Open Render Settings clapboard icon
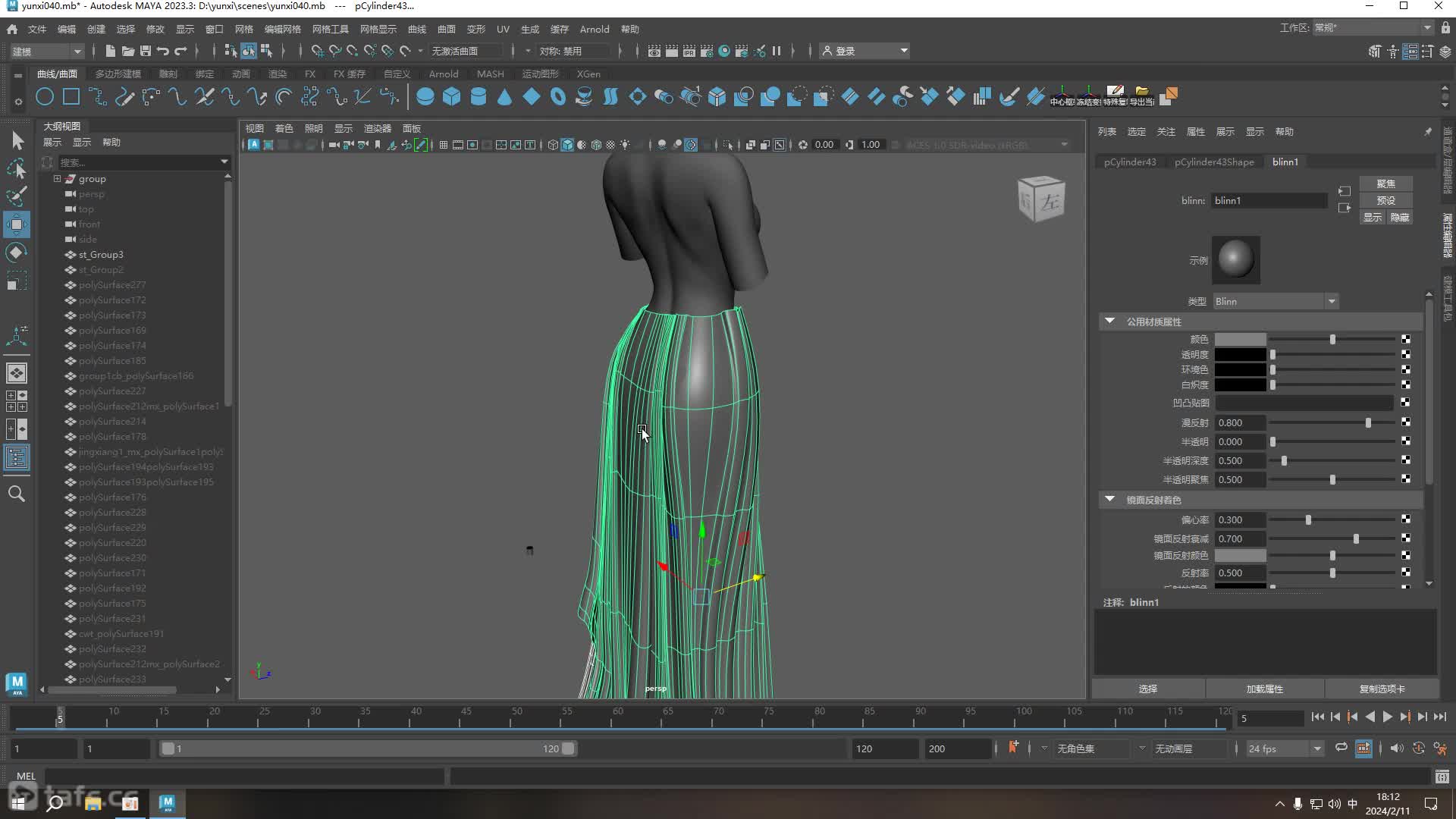The height and width of the screenshot is (819, 1456). click(x=707, y=51)
